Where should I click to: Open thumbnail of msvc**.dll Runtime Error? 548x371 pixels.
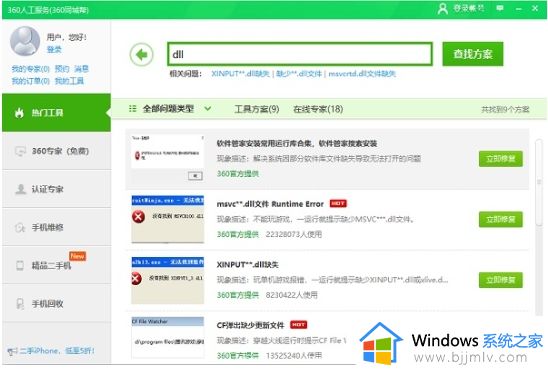tap(167, 219)
